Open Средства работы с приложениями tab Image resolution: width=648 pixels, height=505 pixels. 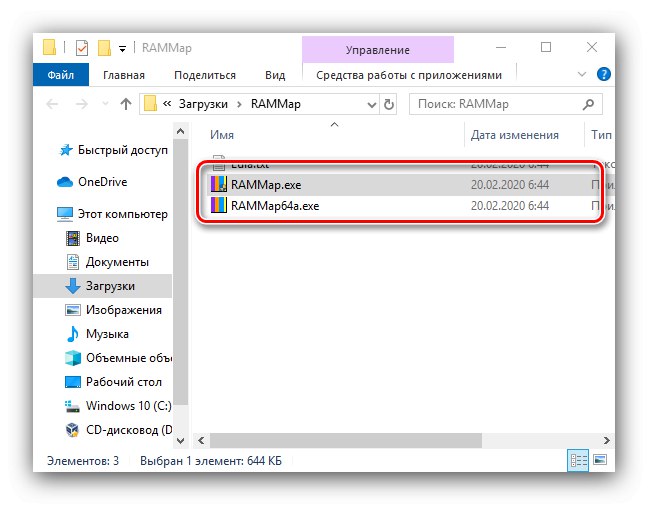point(409,75)
